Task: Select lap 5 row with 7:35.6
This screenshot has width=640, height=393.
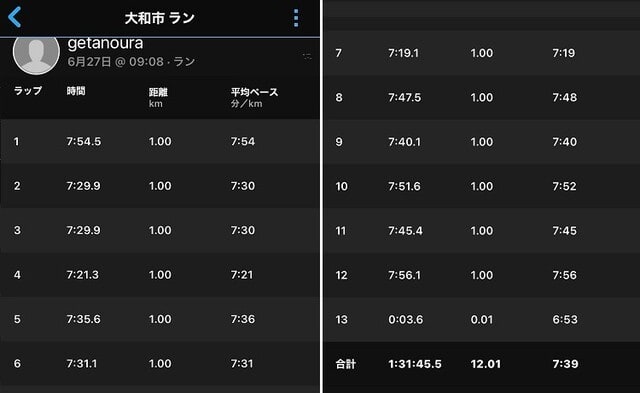Action: click(160, 319)
